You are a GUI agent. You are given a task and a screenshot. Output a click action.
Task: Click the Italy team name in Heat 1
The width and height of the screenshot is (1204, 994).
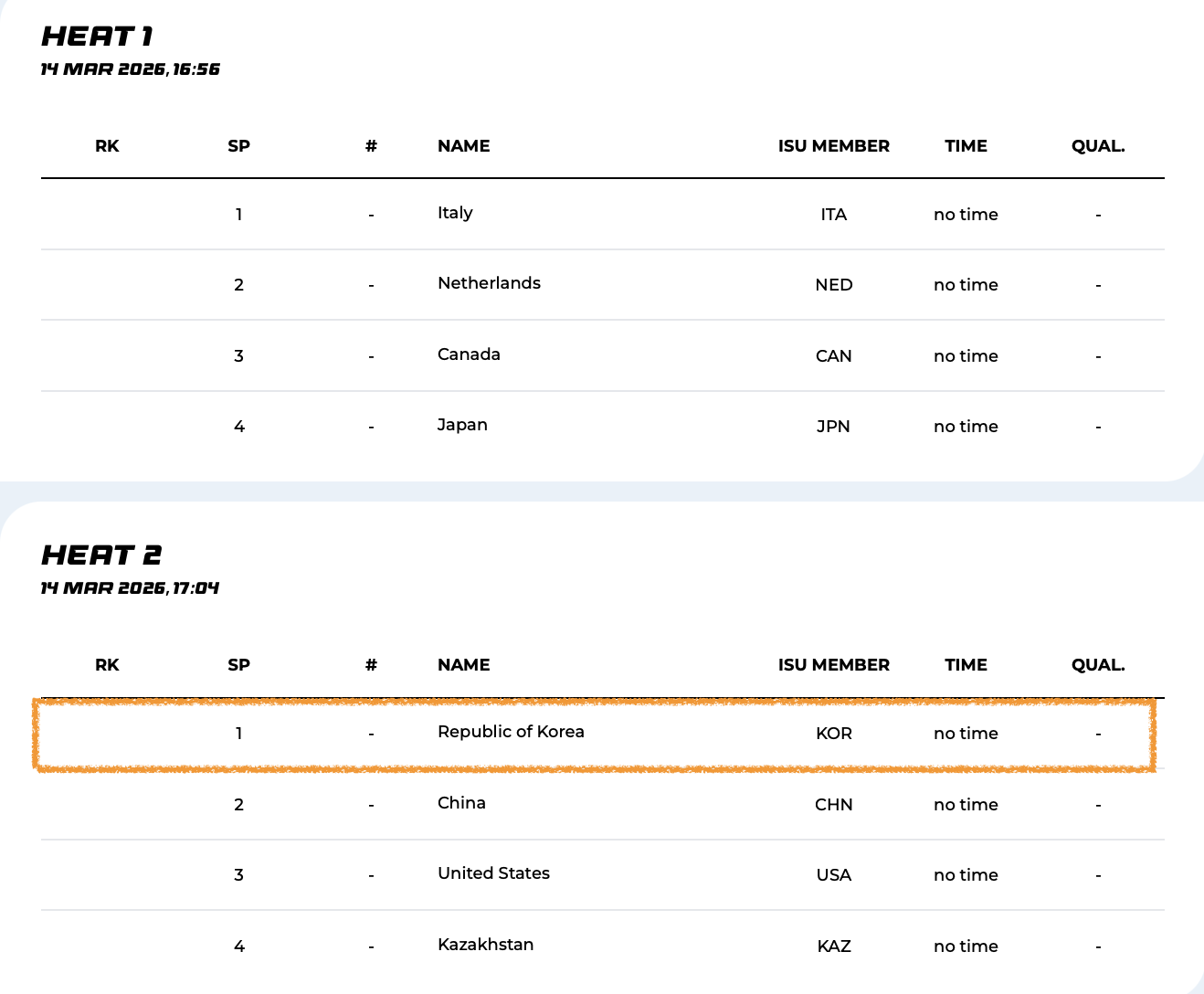[x=455, y=213]
